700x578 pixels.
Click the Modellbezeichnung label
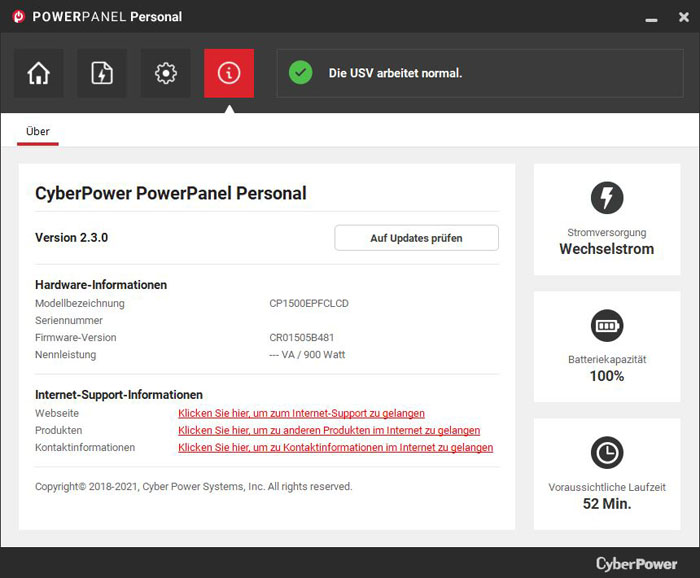point(80,304)
